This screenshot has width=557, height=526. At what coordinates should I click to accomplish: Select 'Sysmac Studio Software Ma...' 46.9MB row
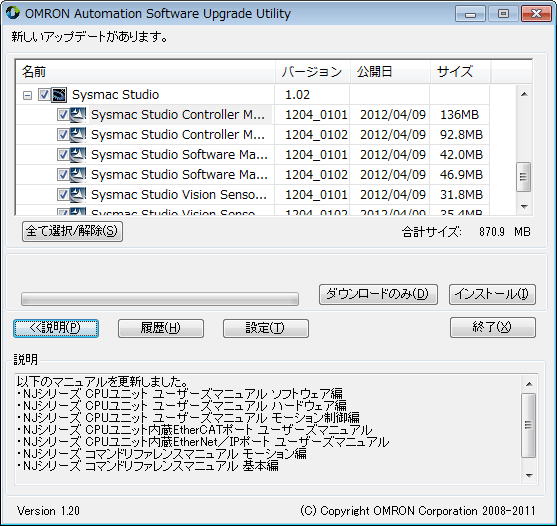pos(179,174)
